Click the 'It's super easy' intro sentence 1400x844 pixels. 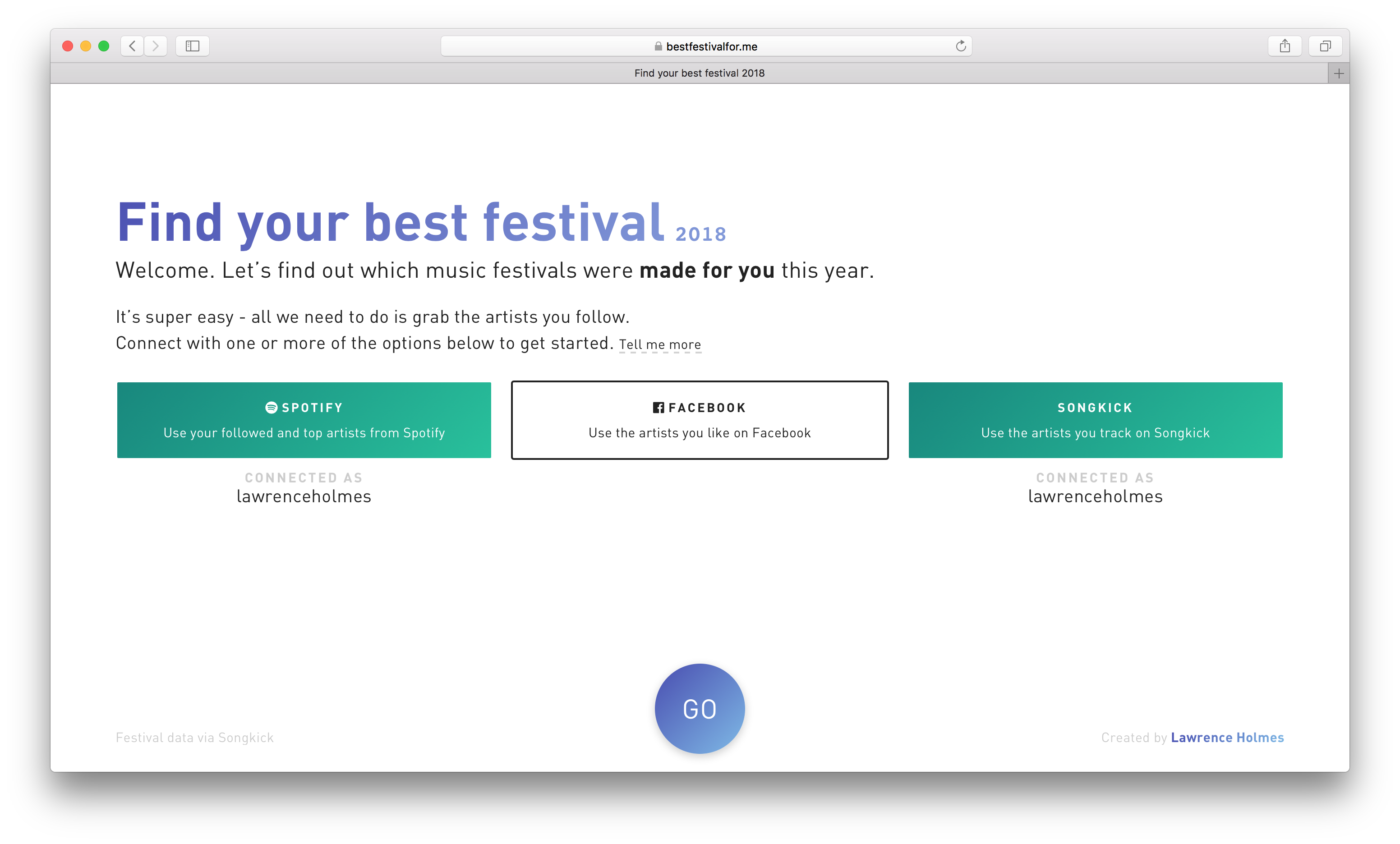coord(373,317)
